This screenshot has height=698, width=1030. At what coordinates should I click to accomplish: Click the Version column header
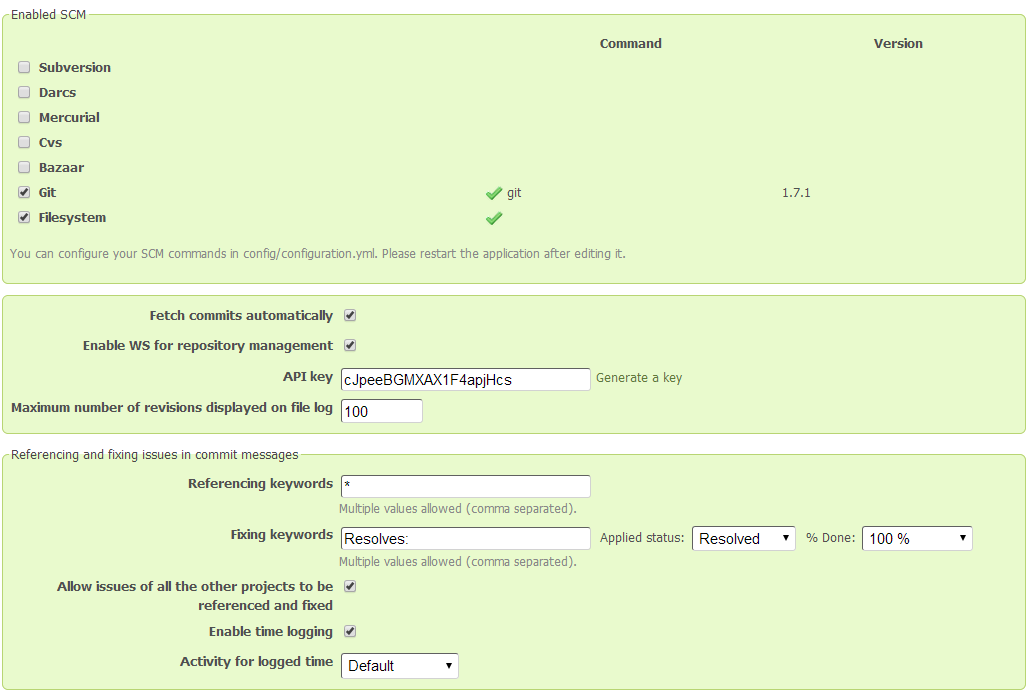coord(898,43)
